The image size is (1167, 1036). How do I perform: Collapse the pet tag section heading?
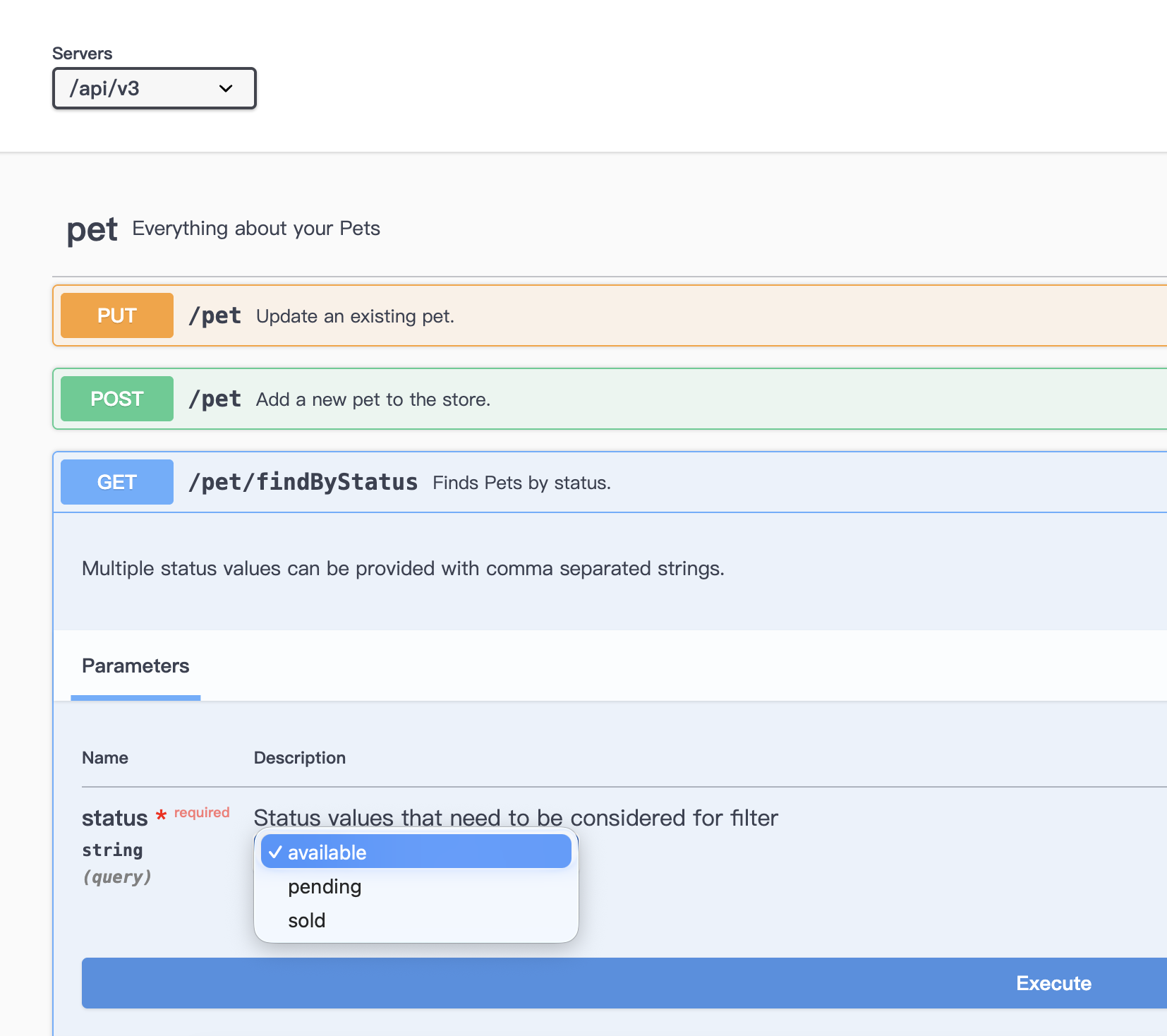[92, 230]
